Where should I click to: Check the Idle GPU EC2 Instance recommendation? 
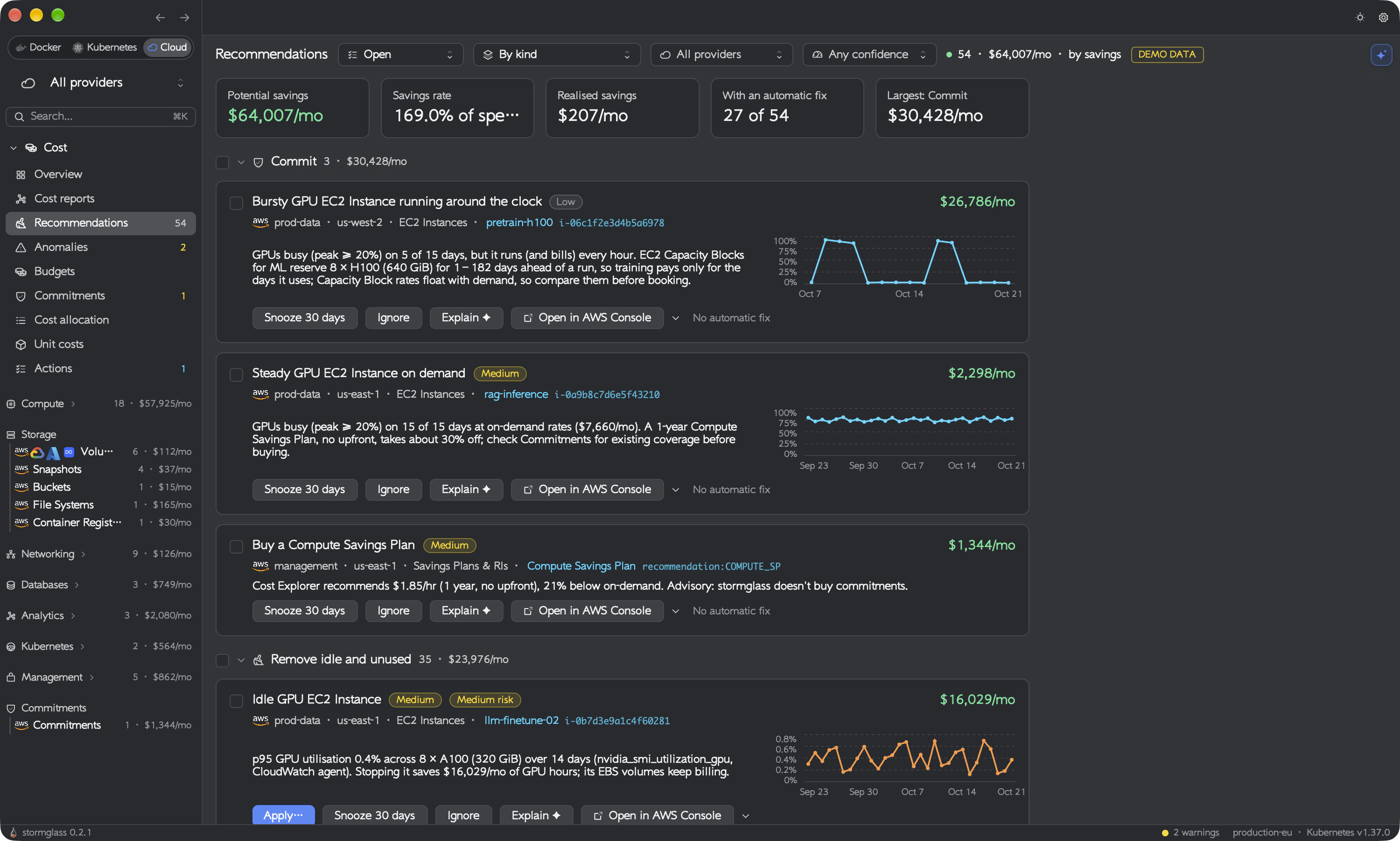click(236, 701)
